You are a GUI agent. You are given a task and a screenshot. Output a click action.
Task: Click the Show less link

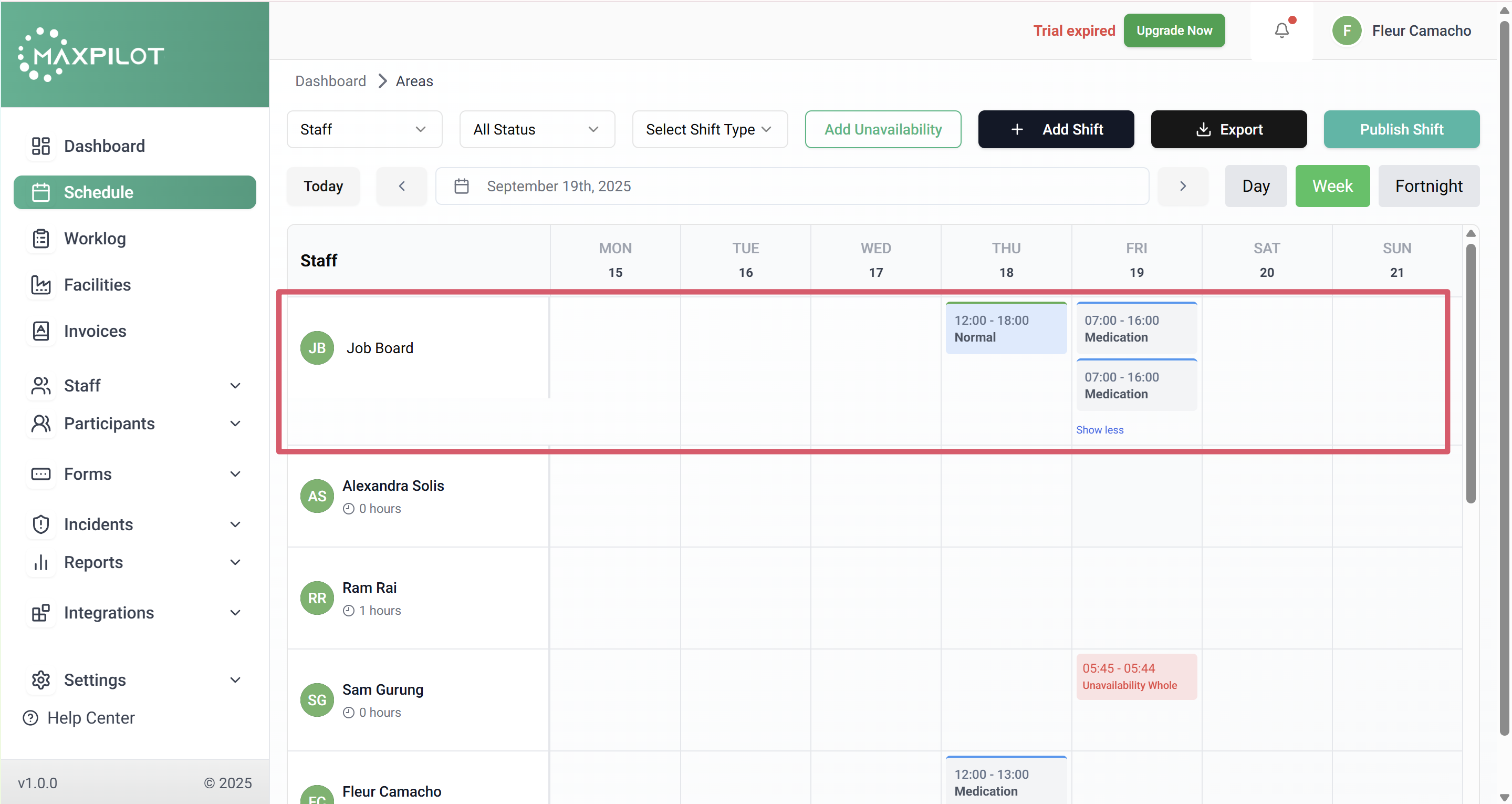point(1099,430)
